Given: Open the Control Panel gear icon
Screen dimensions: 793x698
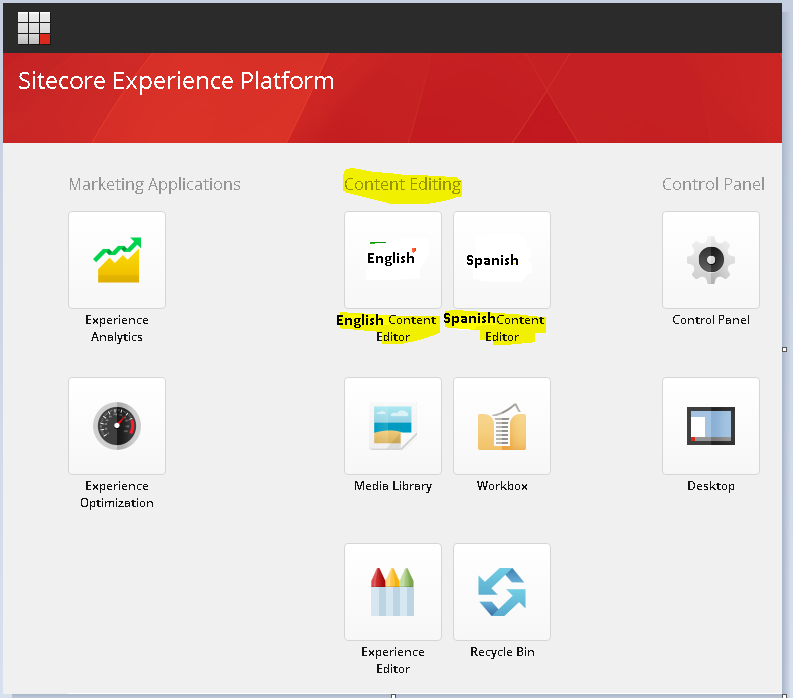Looking at the screenshot, I should [x=711, y=260].
